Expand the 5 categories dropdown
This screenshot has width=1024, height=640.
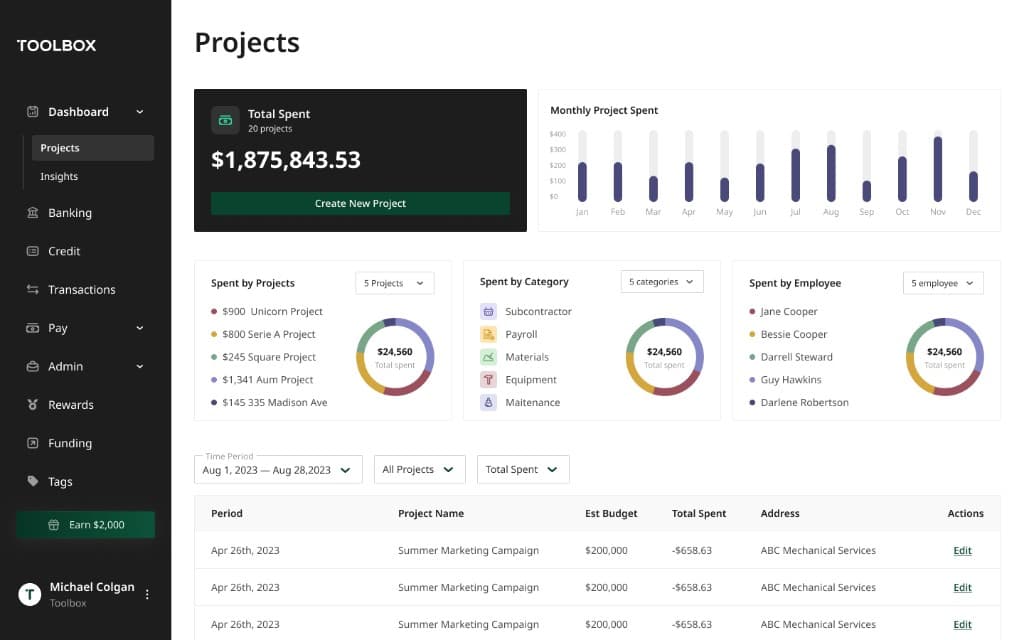click(x=661, y=281)
